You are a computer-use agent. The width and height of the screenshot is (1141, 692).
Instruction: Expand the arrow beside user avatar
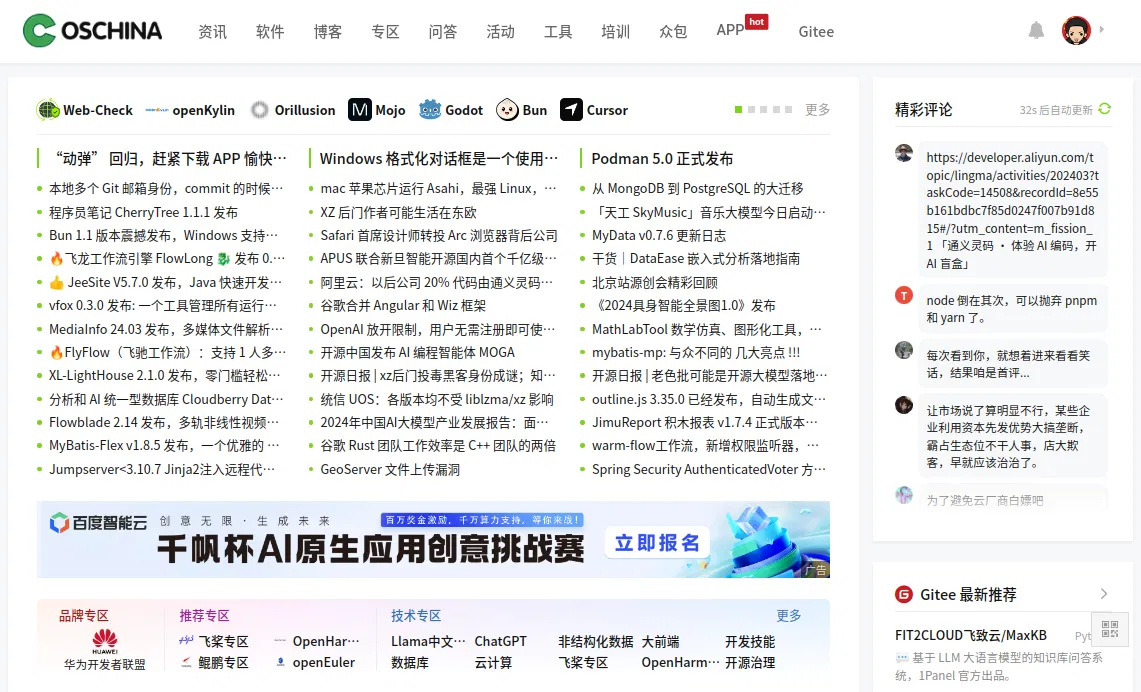(1101, 30)
